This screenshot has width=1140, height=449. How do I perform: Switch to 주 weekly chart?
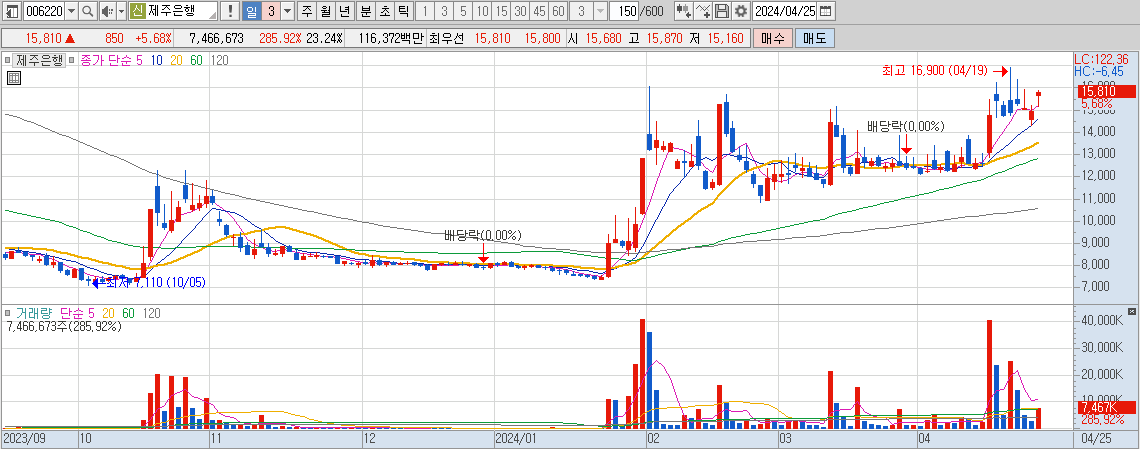[x=306, y=11]
